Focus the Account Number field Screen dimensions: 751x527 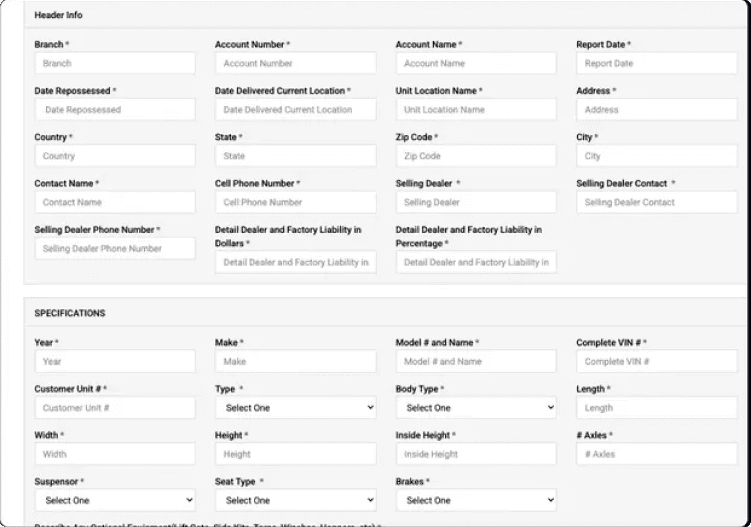point(295,63)
